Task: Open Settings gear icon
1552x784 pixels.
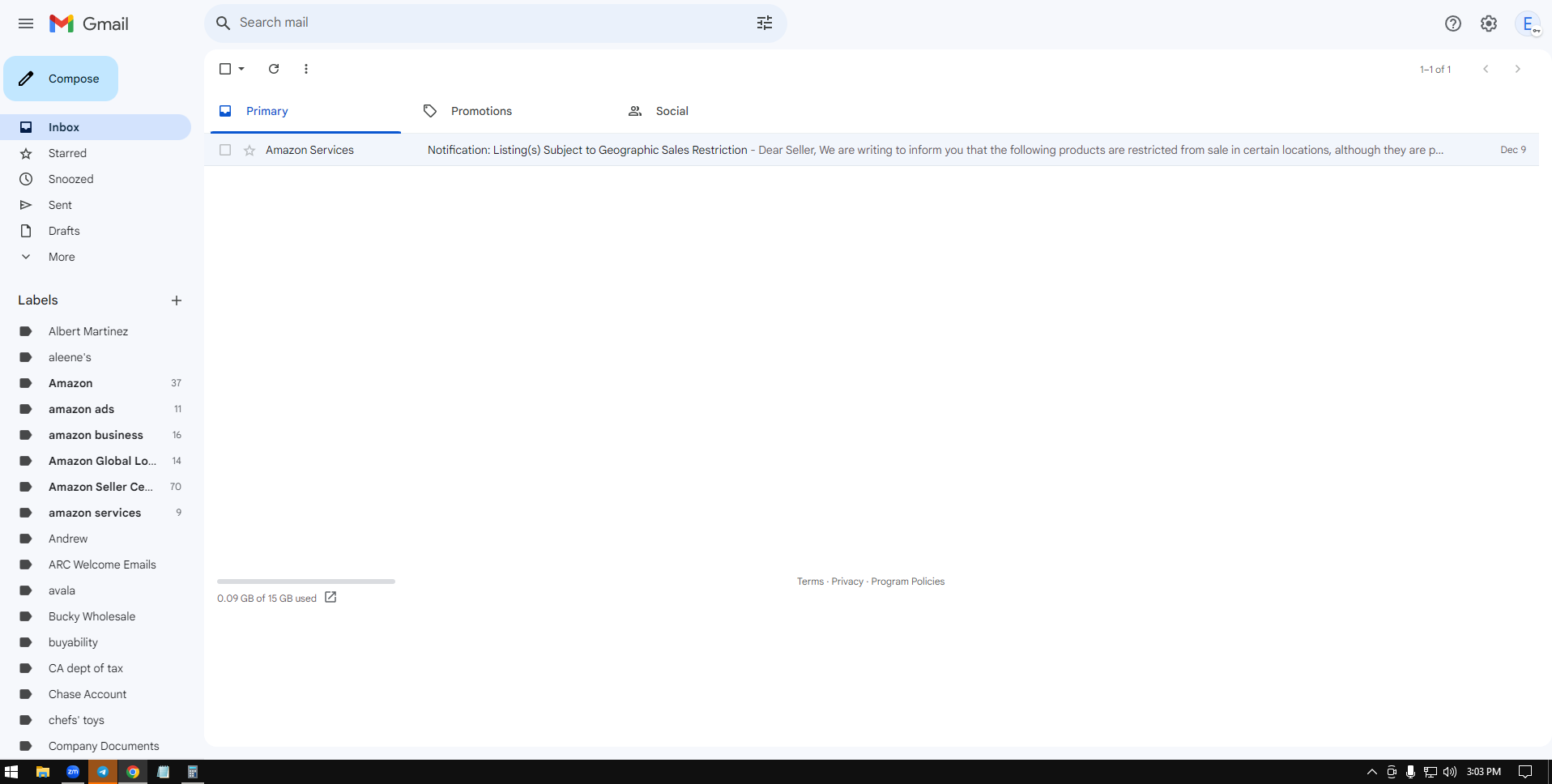Action: 1489,23
